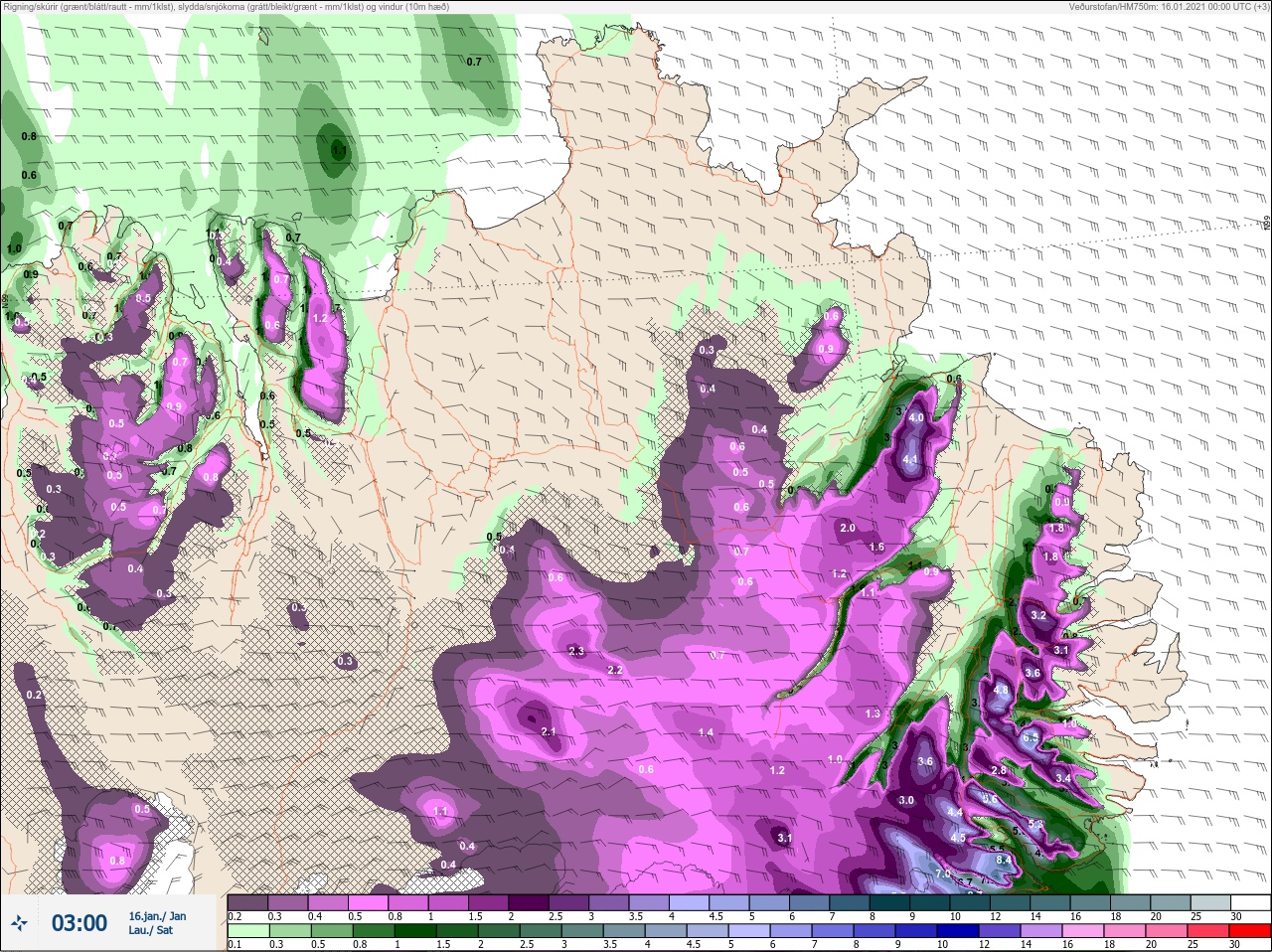Click the '5.6' precipitation value on the map
The width and height of the screenshot is (1272, 952).
(990, 799)
